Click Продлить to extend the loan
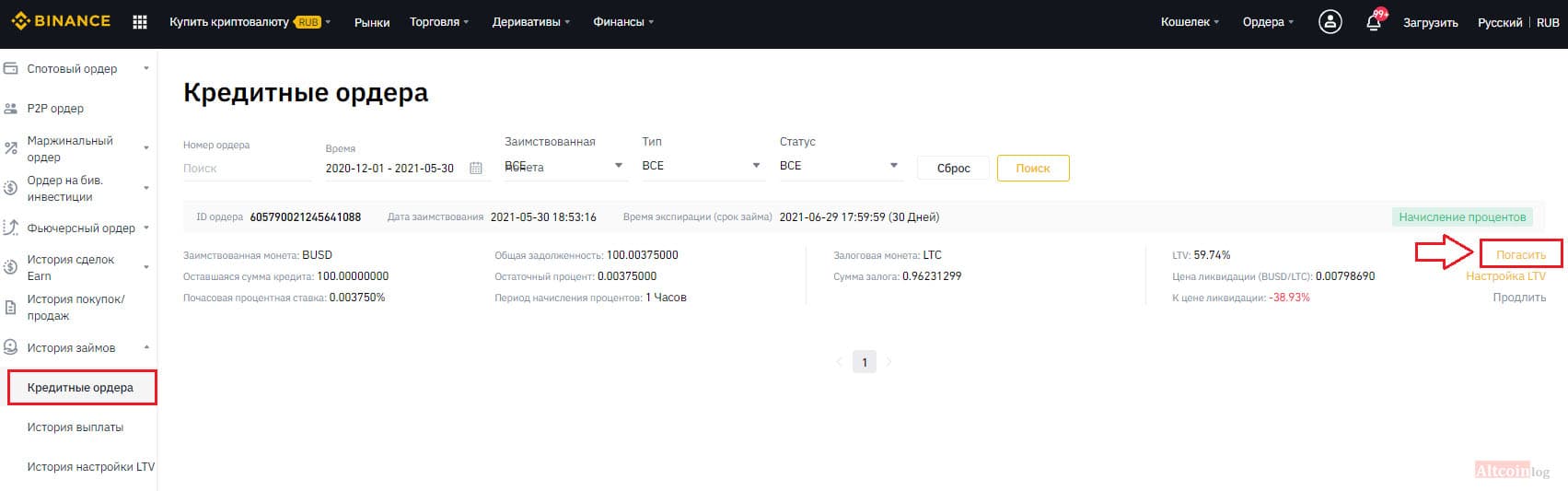 [x=1519, y=297]
